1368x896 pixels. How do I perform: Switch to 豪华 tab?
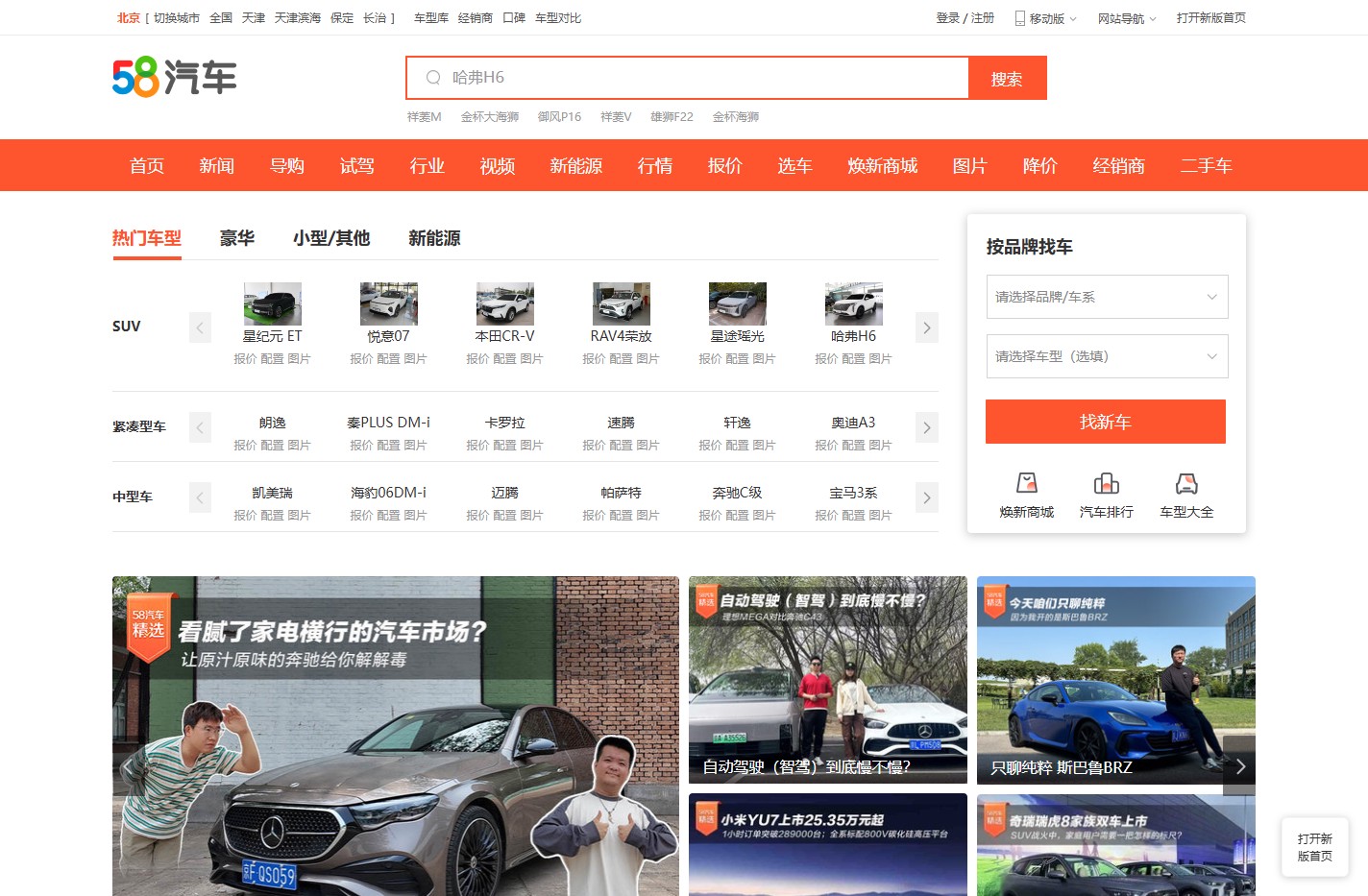coord(237,238)
